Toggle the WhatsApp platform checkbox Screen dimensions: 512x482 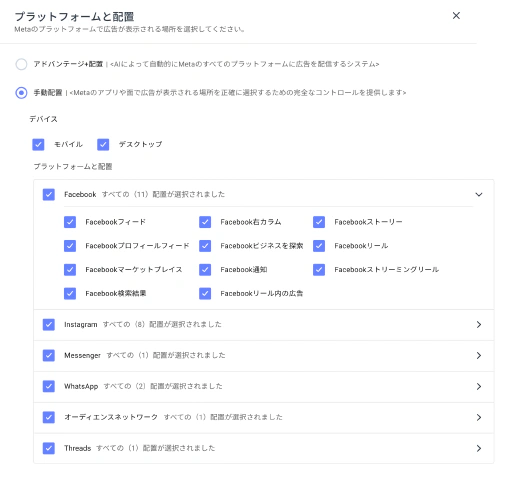[49, 387]
